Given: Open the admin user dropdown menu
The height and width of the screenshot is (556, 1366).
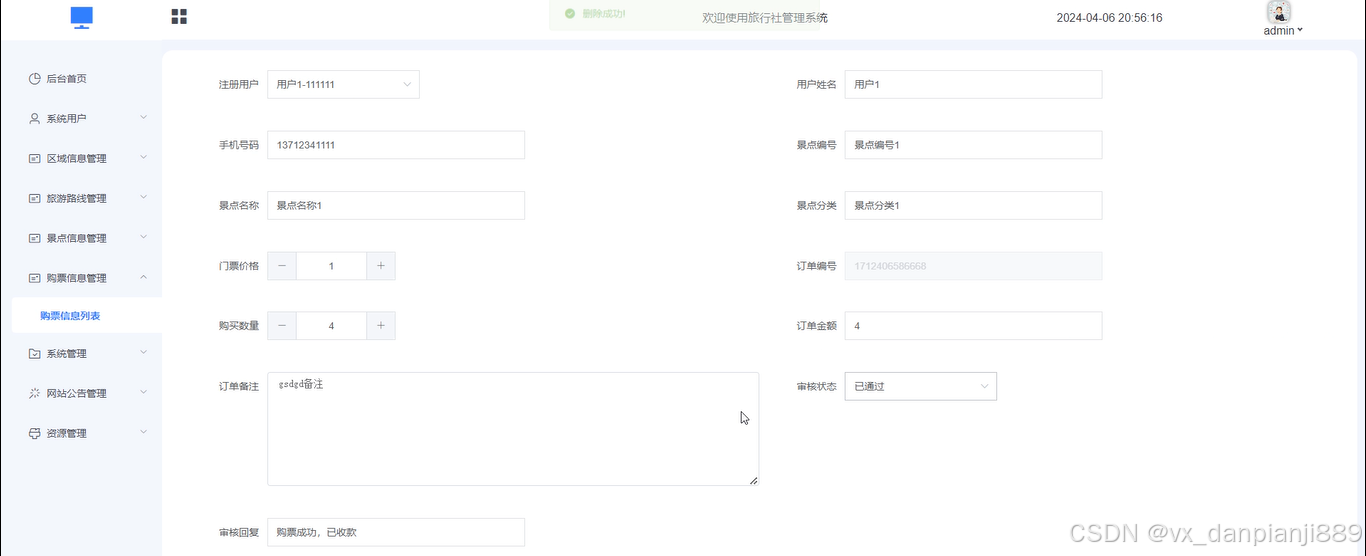Looking at the screenshot, I should pyautogui.click(x=1283, y=31).
